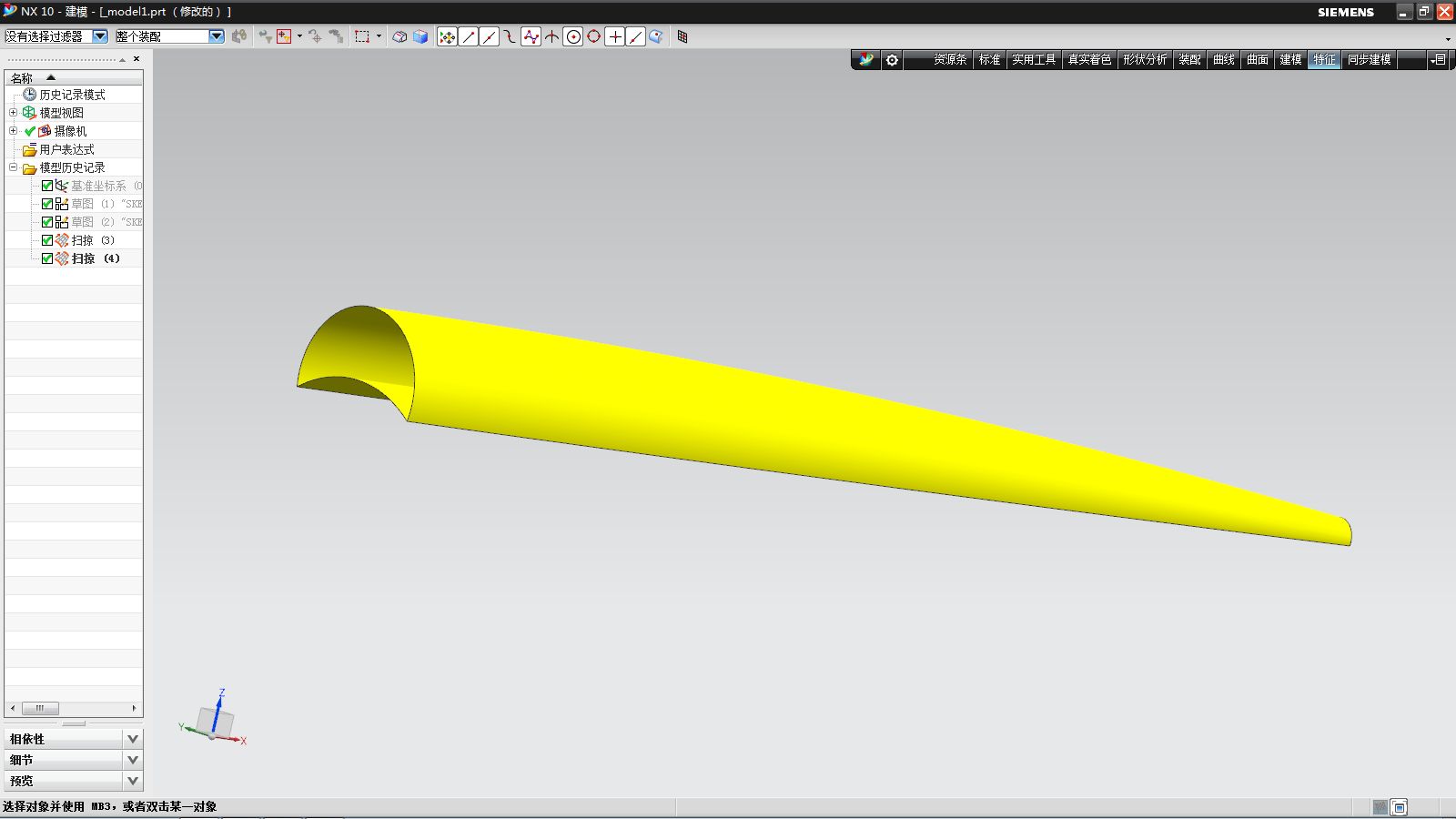Screen dimensions: 1456x819
Task: Select the 历史记录模式 tree item
Action: click(72, 95)
